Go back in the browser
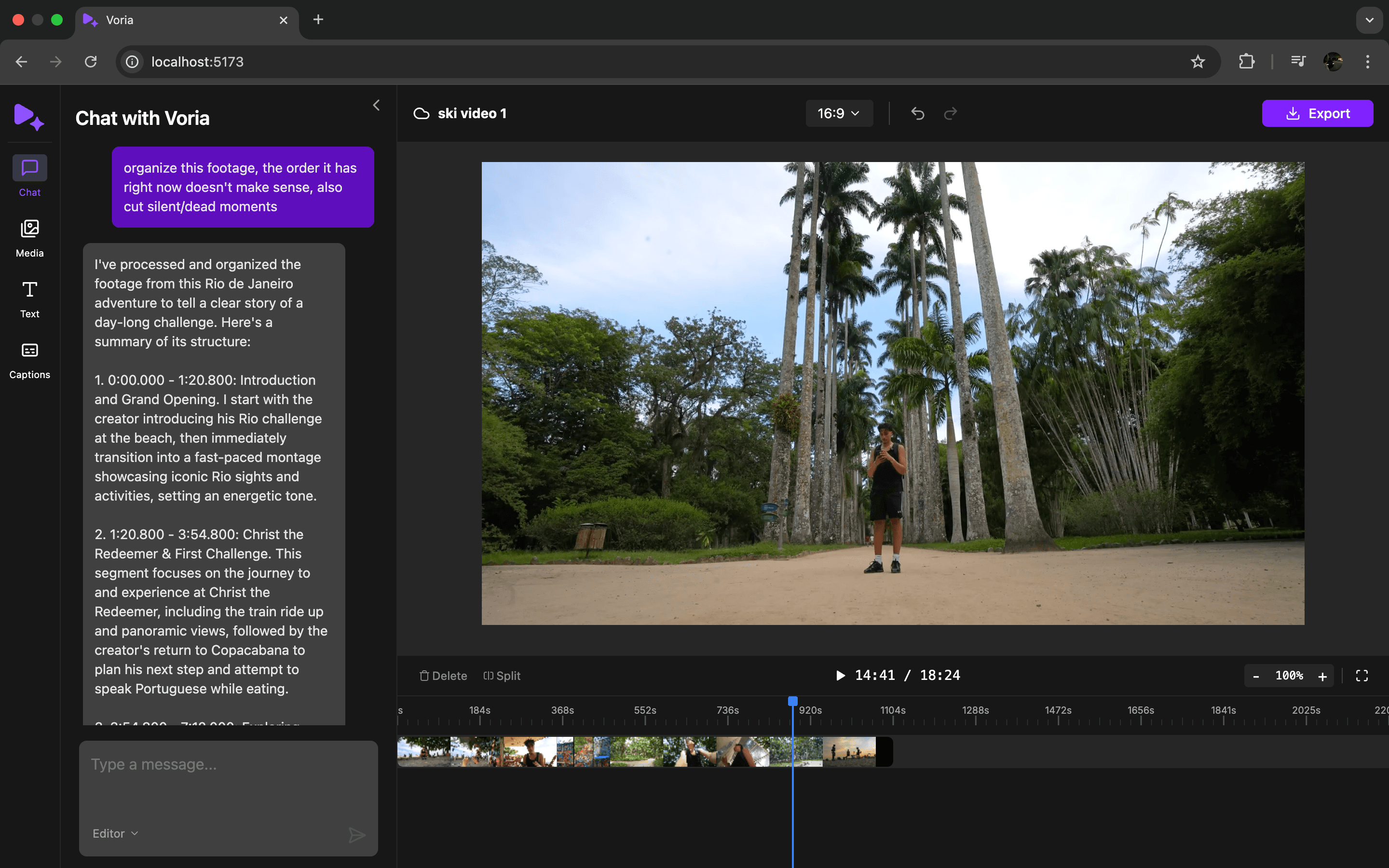This screenshot has height=868, width=1389. pos(21,61)
